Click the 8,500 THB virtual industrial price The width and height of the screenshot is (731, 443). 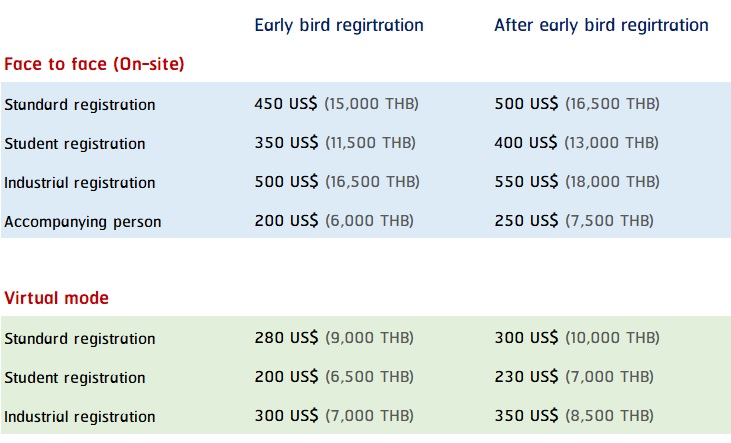click(610, 416)
